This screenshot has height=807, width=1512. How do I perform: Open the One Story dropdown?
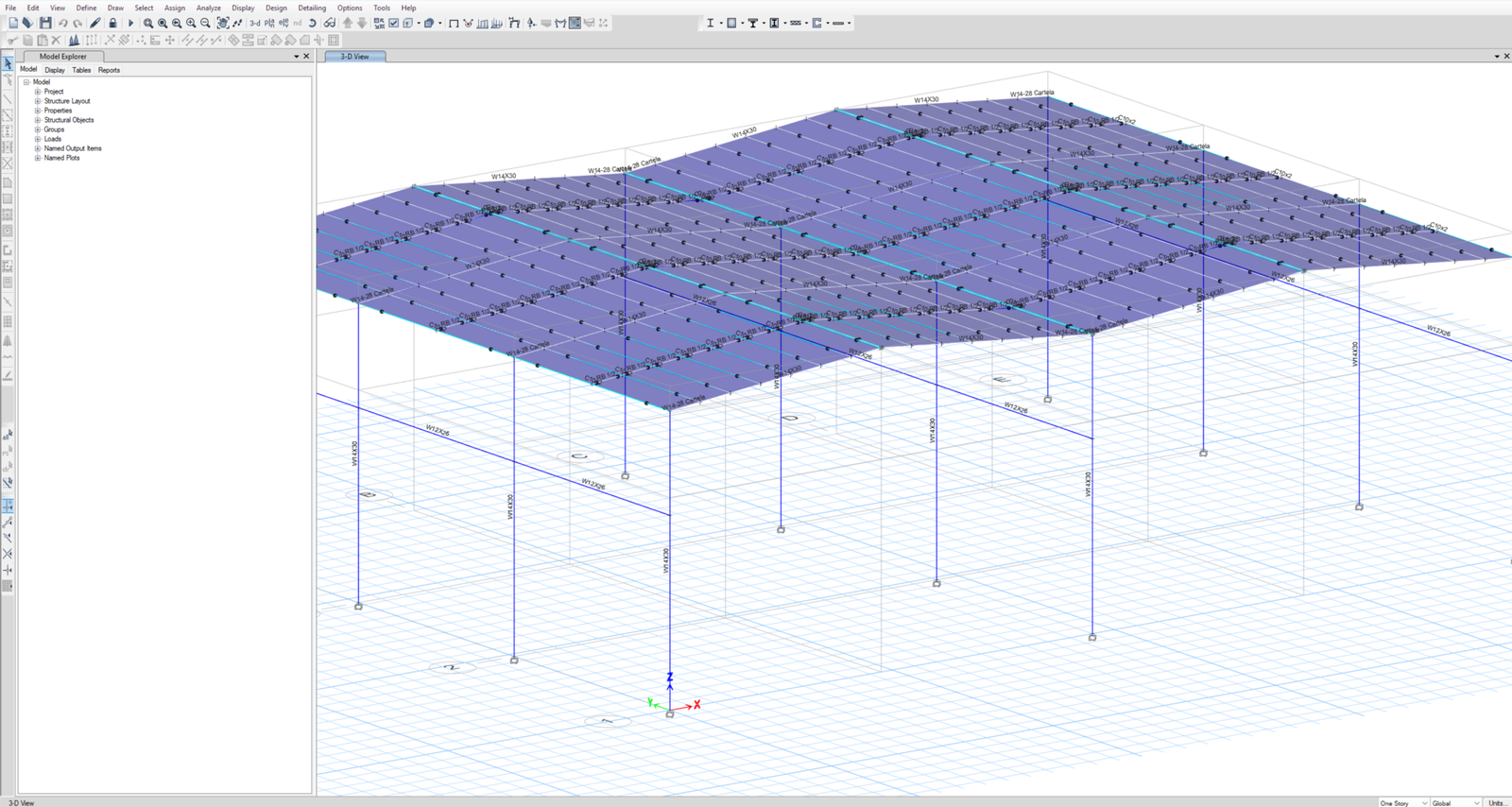(x=1402, y=802)
